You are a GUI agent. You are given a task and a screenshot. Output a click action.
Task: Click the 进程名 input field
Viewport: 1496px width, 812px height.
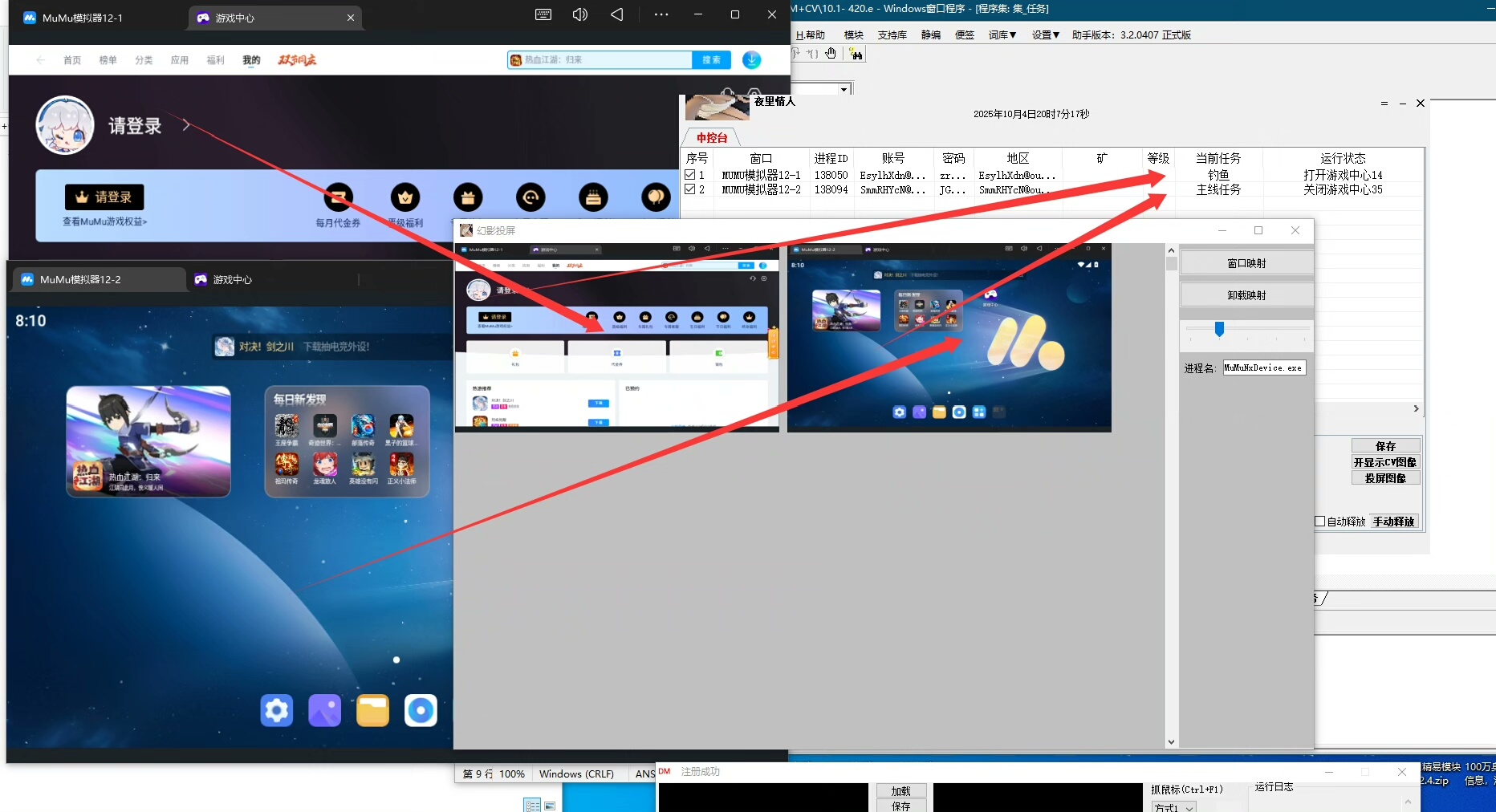[x=1264, y=368]
